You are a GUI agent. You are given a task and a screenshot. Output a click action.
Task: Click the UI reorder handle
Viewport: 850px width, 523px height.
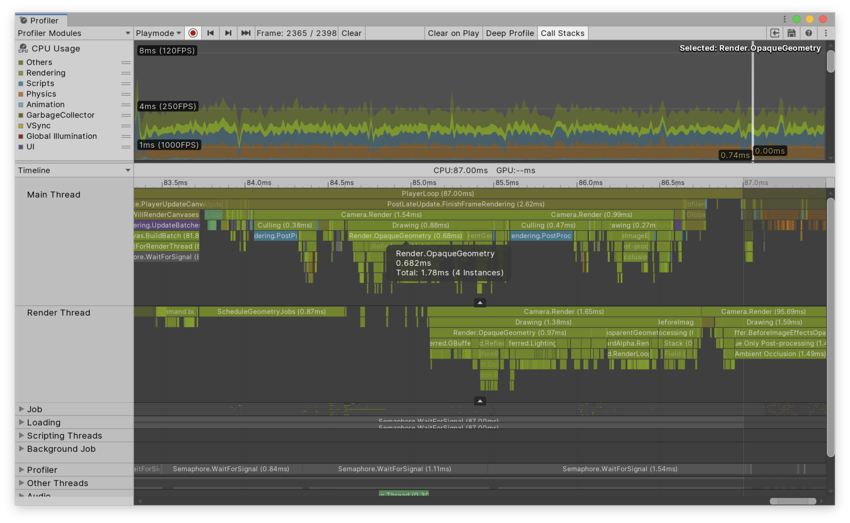point(126,147)
